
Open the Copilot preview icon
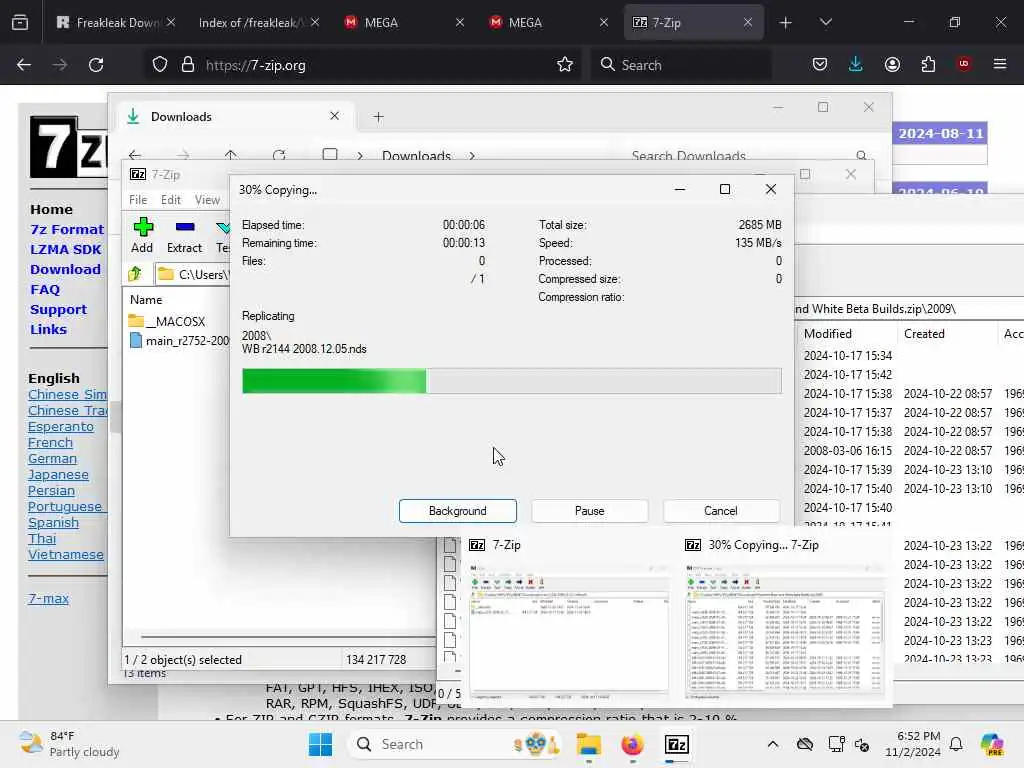(992, 744)
